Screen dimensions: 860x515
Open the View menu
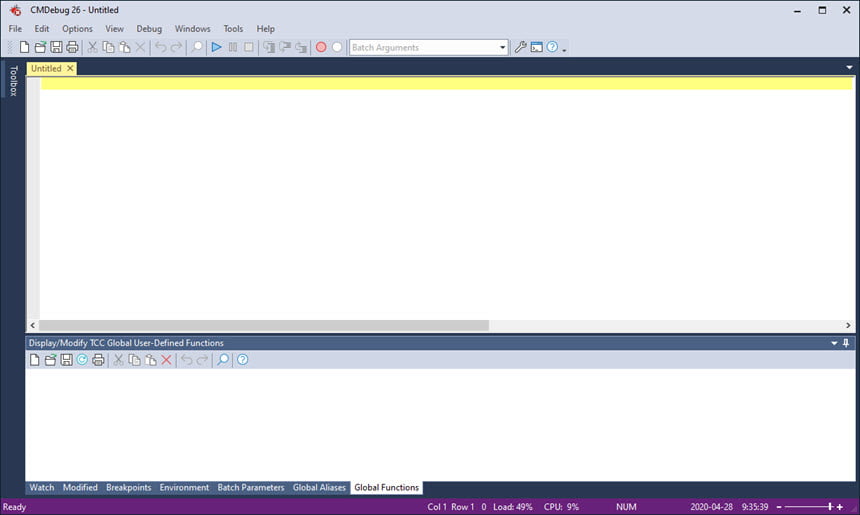[115, 29]
